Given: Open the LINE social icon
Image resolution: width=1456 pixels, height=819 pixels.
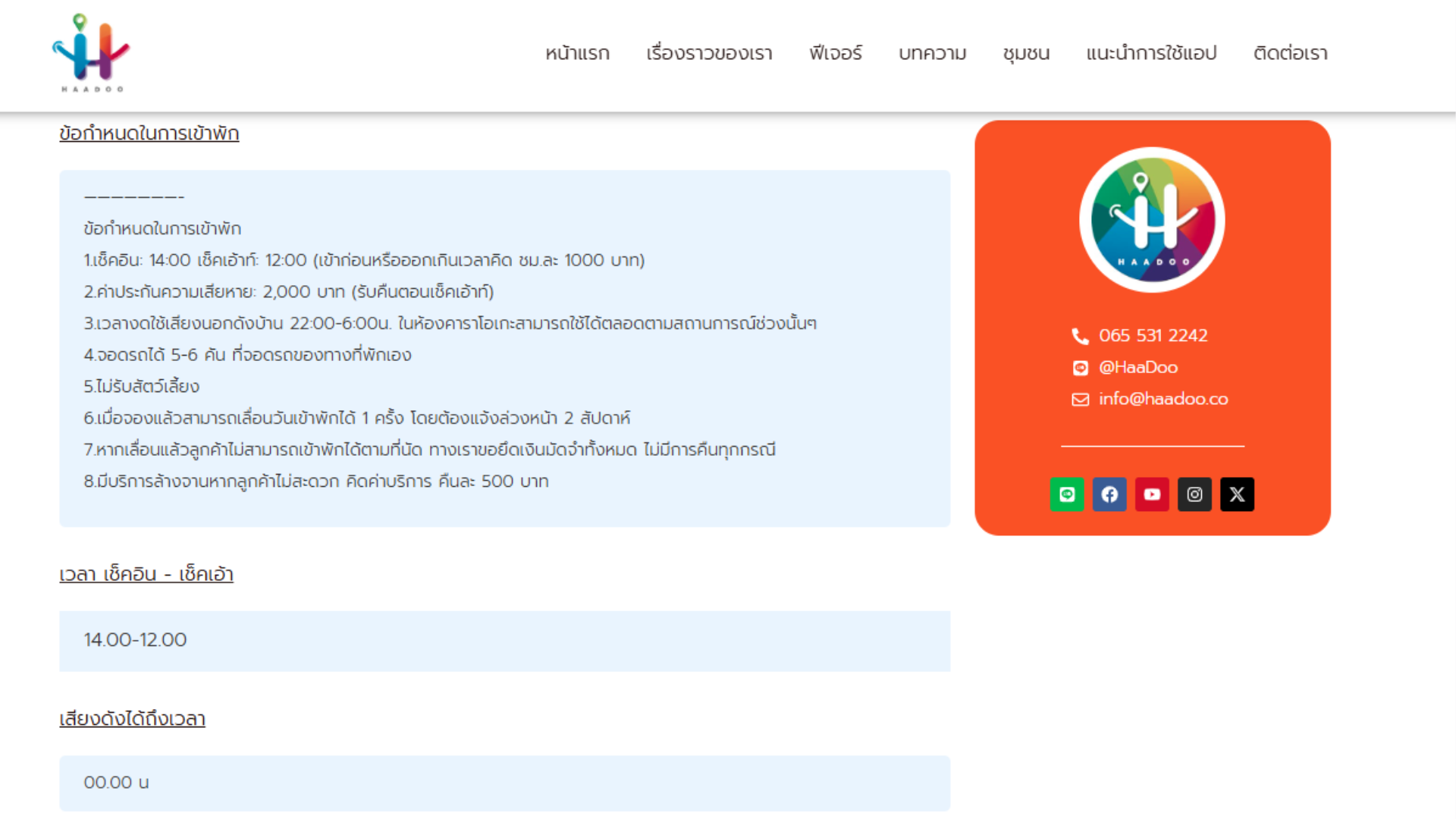Looking at the screenshot, I should pyautogui.click(x=1067, y=494).
